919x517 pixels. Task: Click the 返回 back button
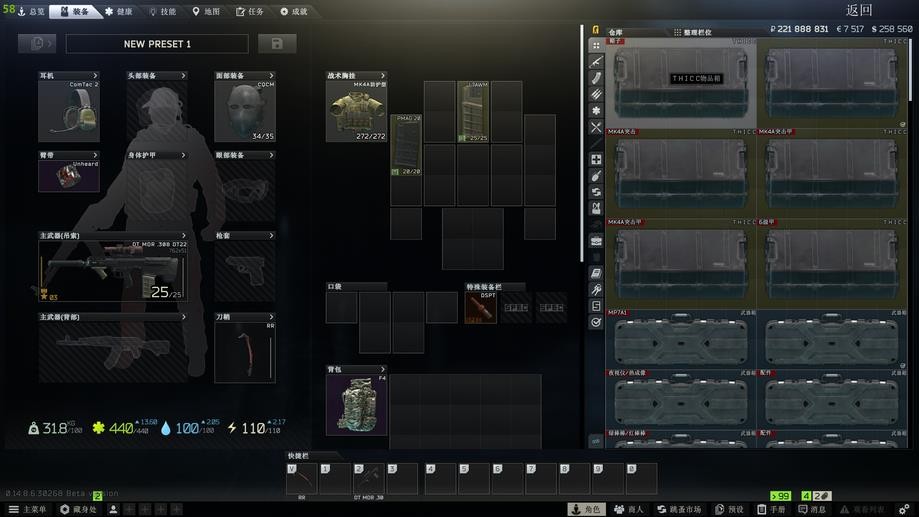859,10
